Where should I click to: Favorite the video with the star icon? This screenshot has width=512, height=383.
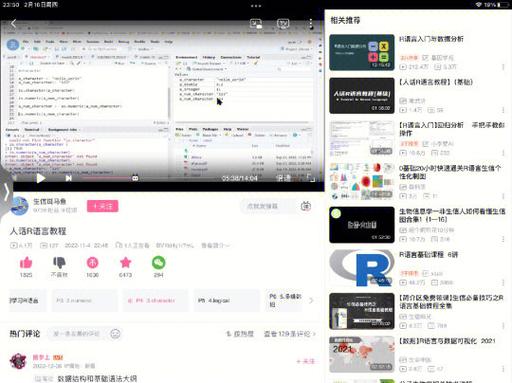coord(125,263)
